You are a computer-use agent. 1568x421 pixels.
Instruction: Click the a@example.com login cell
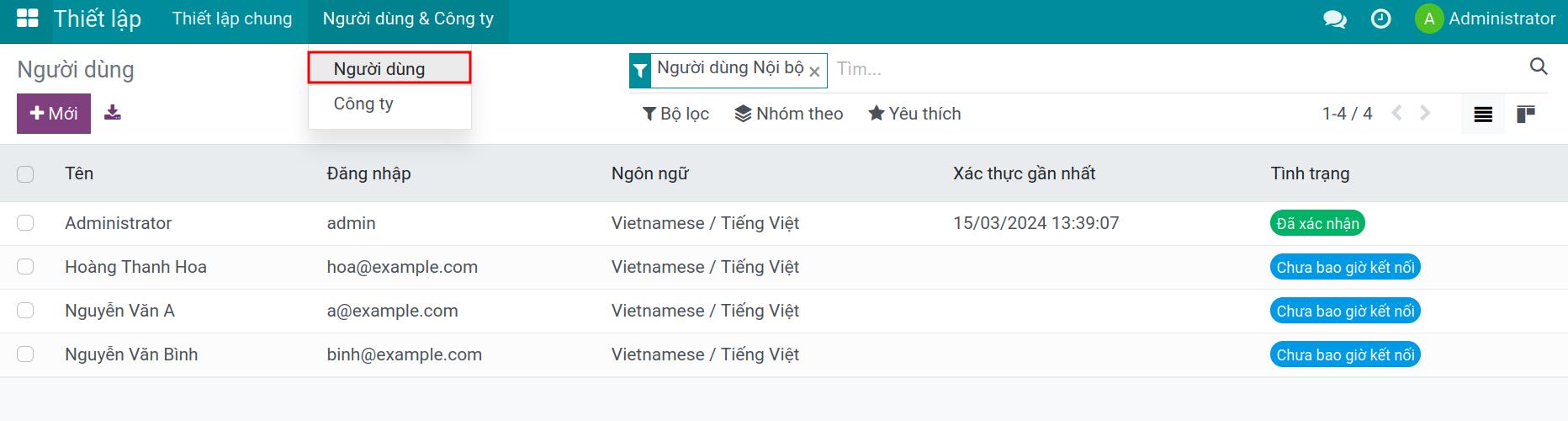[x=392, y=311]
